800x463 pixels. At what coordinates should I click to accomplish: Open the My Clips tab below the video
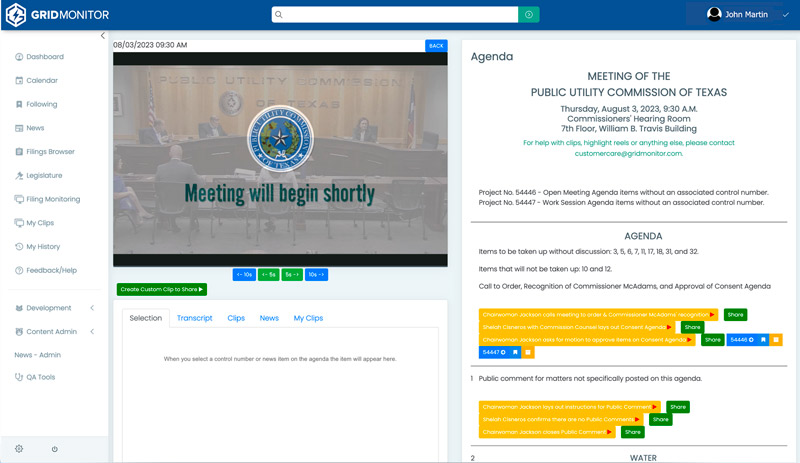coord(308,318)
